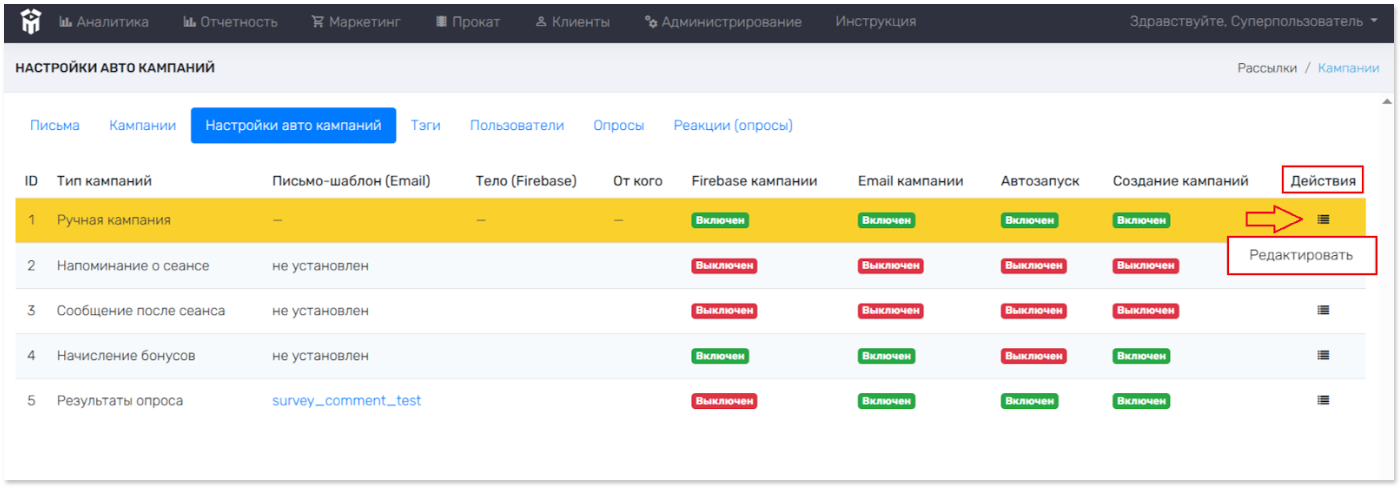Viewport: 1400px width, 488px height.
Task: Expand the Суперпользователь user dropdown
Action: pos(1252,22)
